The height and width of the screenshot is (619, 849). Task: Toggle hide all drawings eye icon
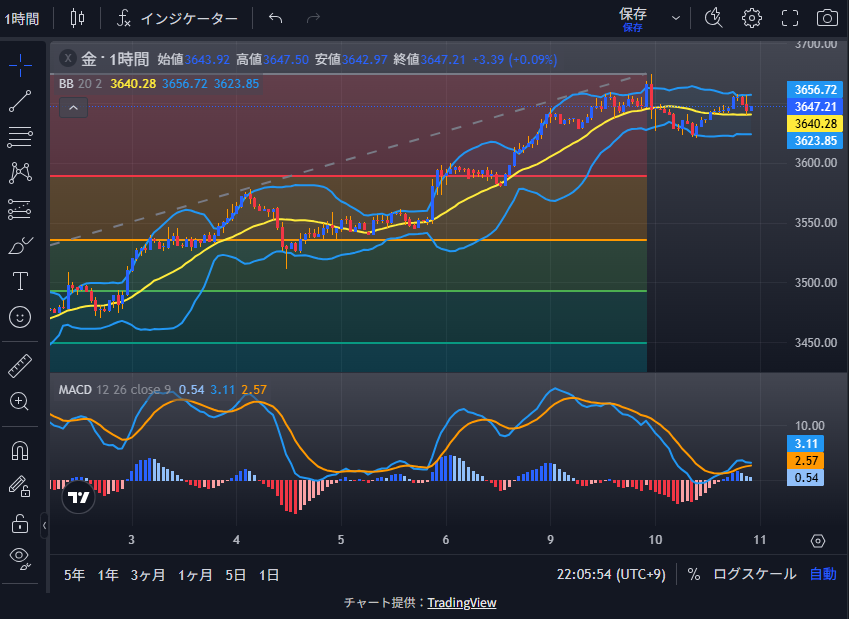20,556
